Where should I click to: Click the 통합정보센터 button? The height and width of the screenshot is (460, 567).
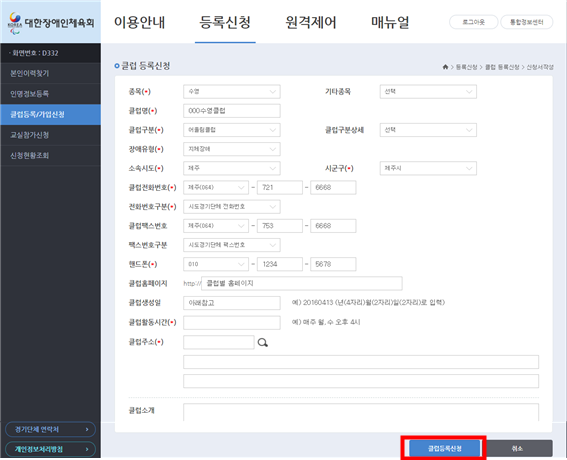526,22
